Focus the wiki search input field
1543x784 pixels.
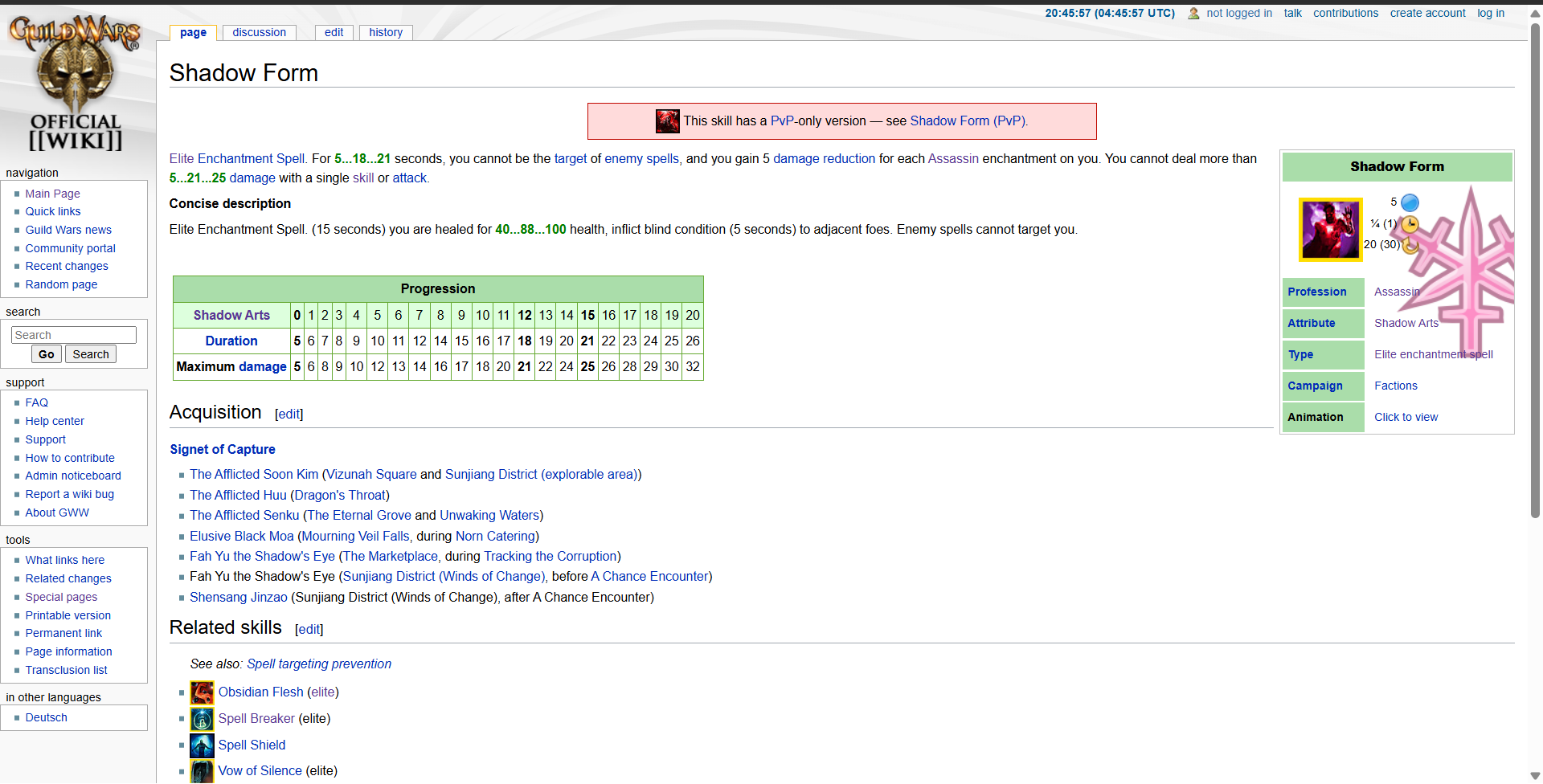(x=74, y=335)
